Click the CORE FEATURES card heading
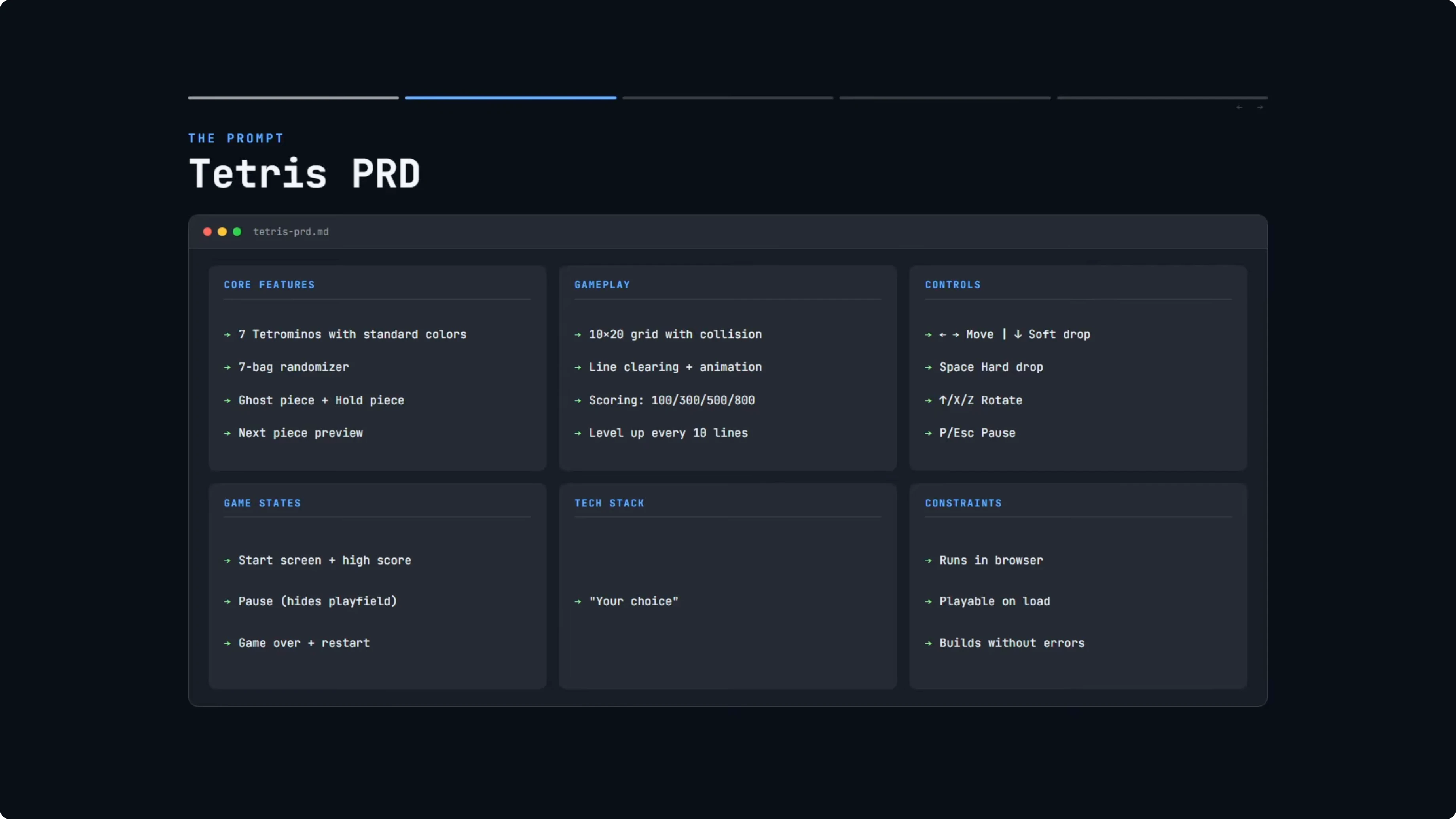 pyautogui.click(x=269, y=285)
